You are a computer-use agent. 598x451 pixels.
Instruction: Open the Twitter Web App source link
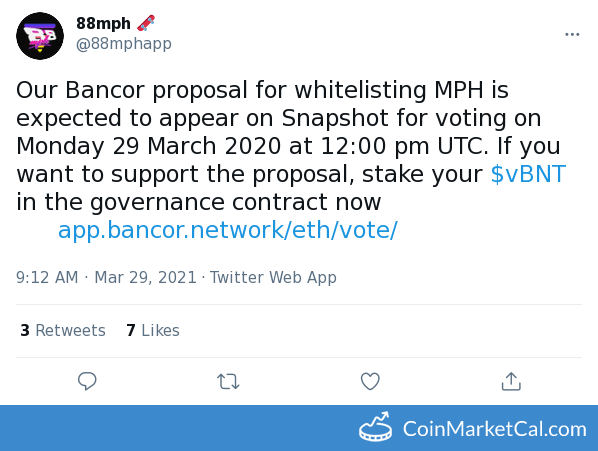coord(273,277)
